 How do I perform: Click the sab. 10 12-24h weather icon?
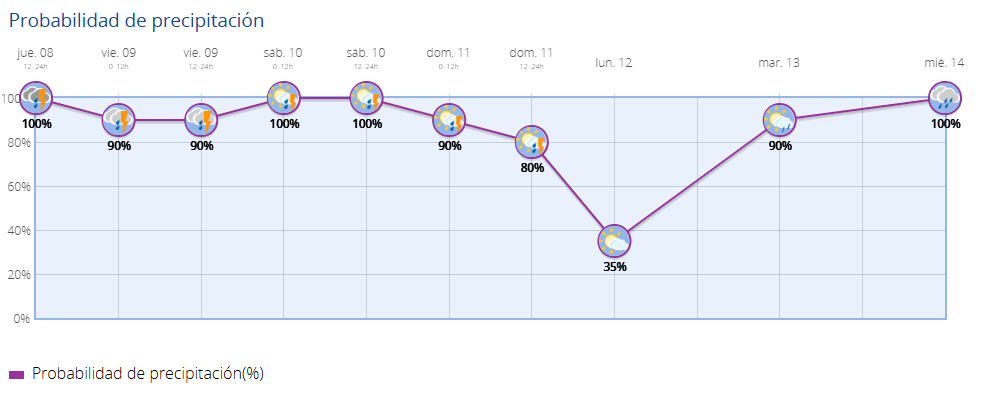coord(366,97)
